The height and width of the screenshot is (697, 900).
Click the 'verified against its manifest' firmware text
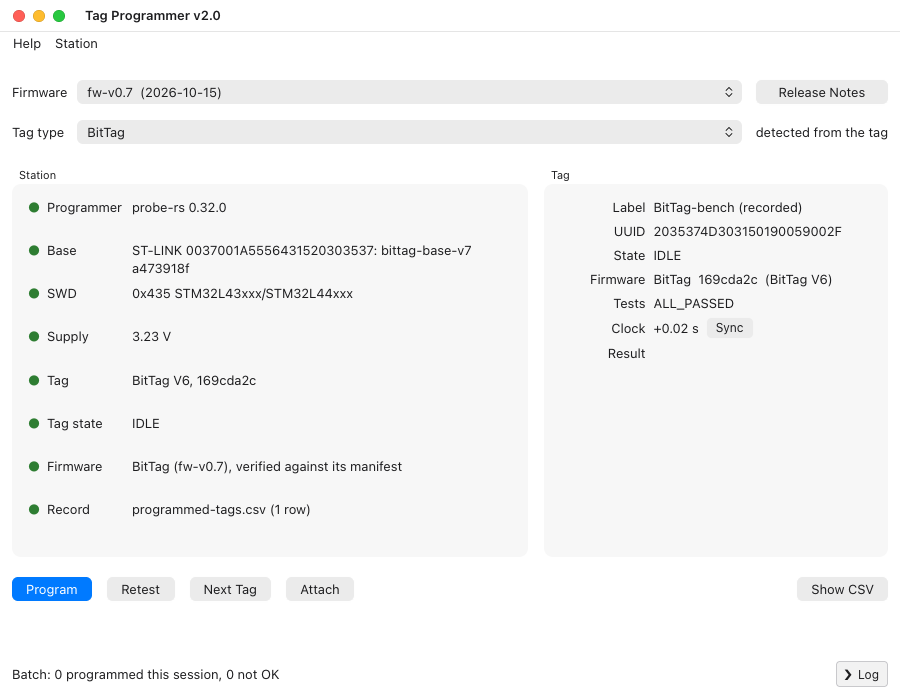tap(319, 466)
